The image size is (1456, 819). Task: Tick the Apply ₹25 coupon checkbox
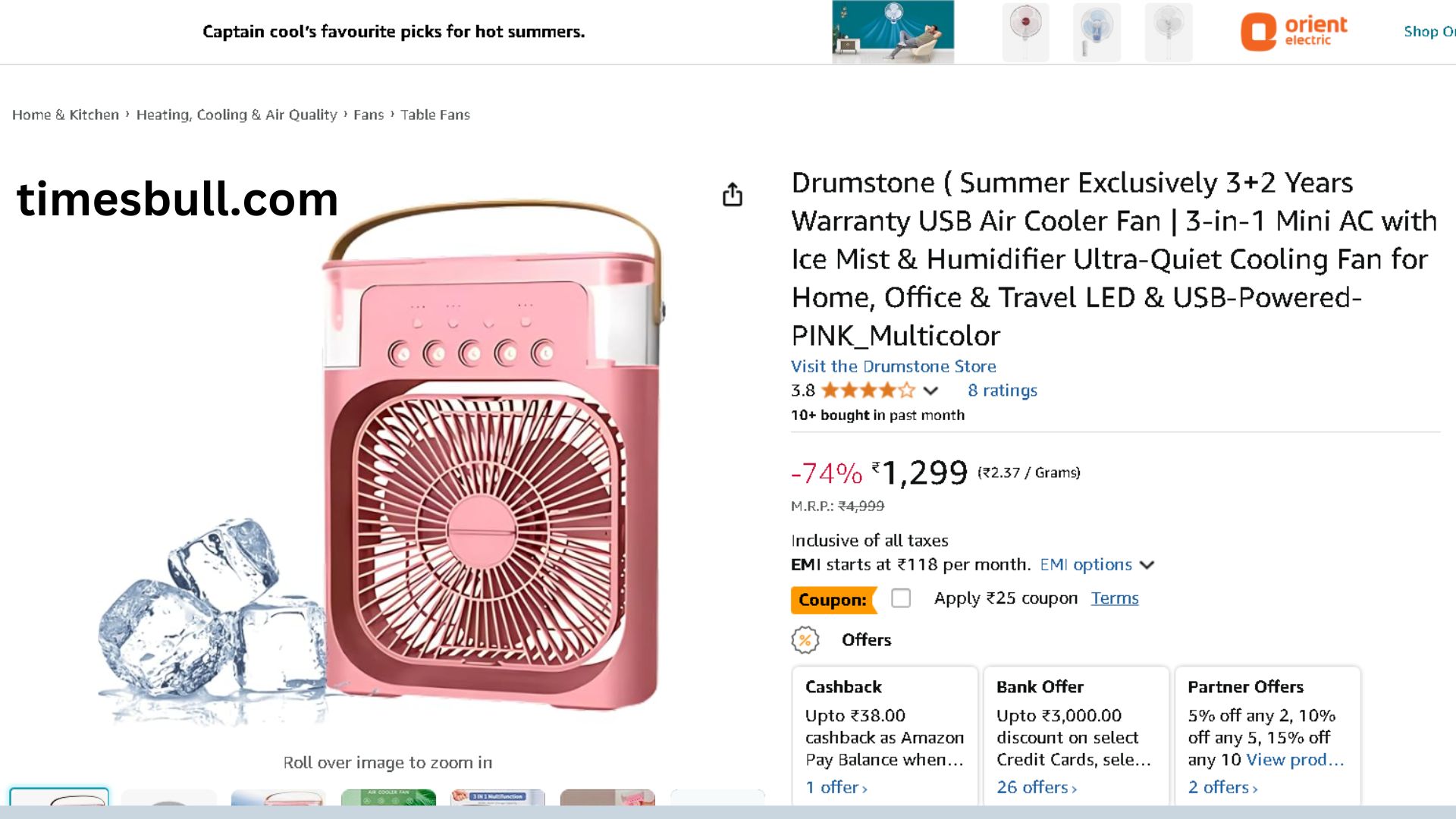point(901,598)
